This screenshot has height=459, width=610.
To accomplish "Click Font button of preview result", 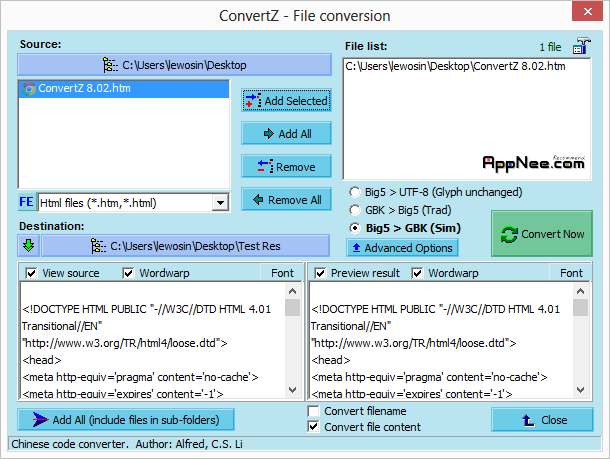I will click(571, 273).
